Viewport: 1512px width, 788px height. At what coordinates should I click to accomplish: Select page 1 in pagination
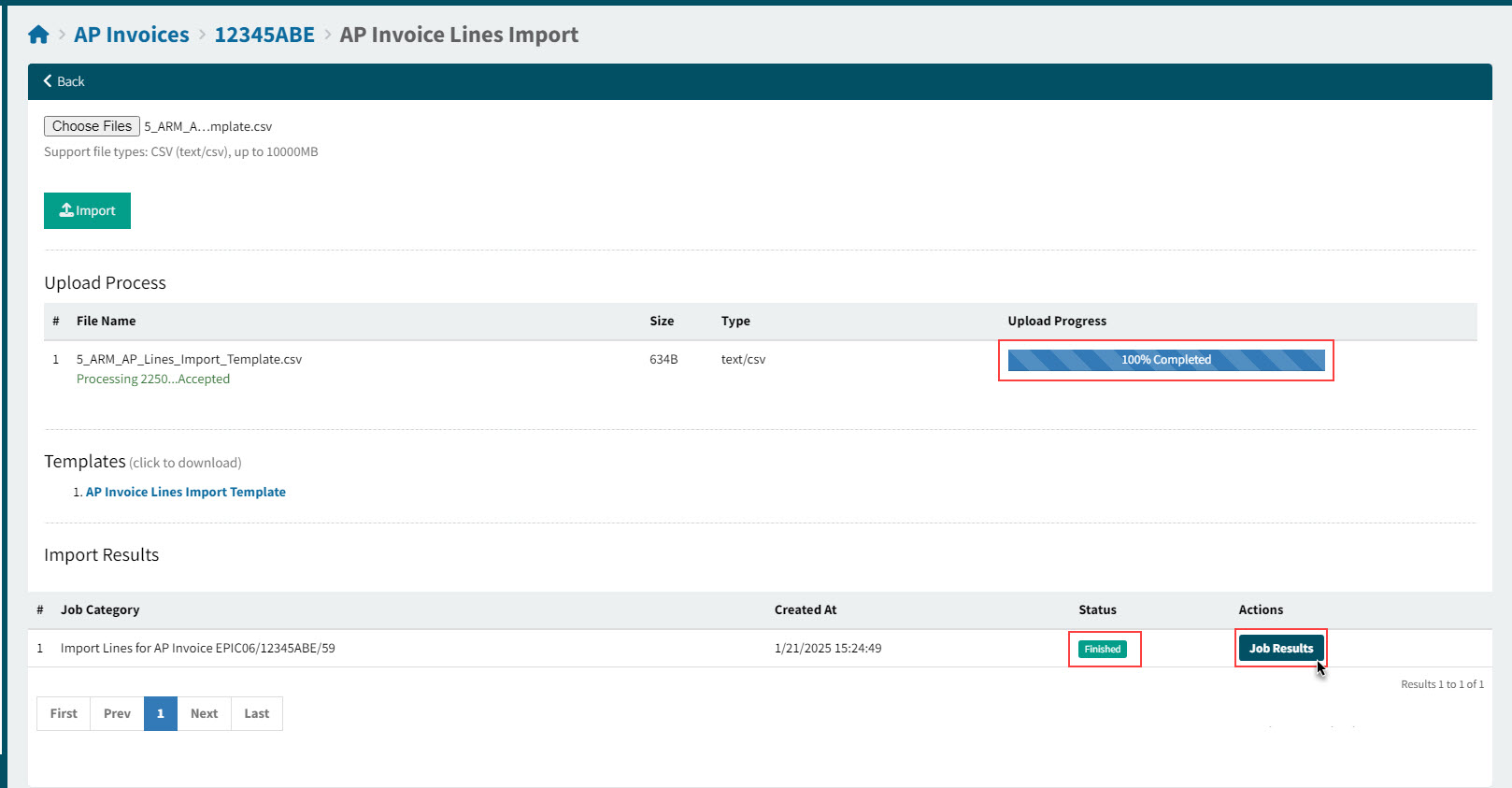click(161, 713)
